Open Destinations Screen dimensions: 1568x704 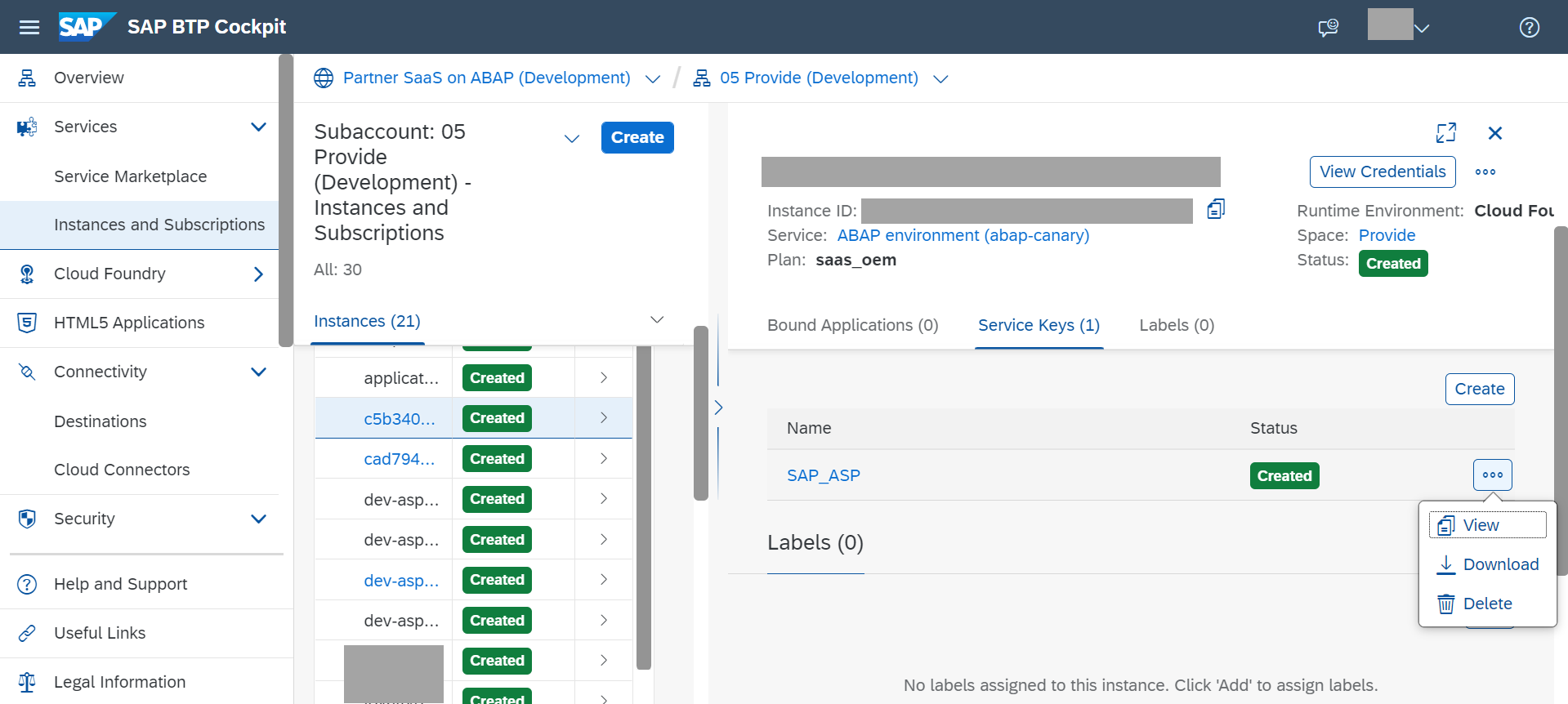101,421
